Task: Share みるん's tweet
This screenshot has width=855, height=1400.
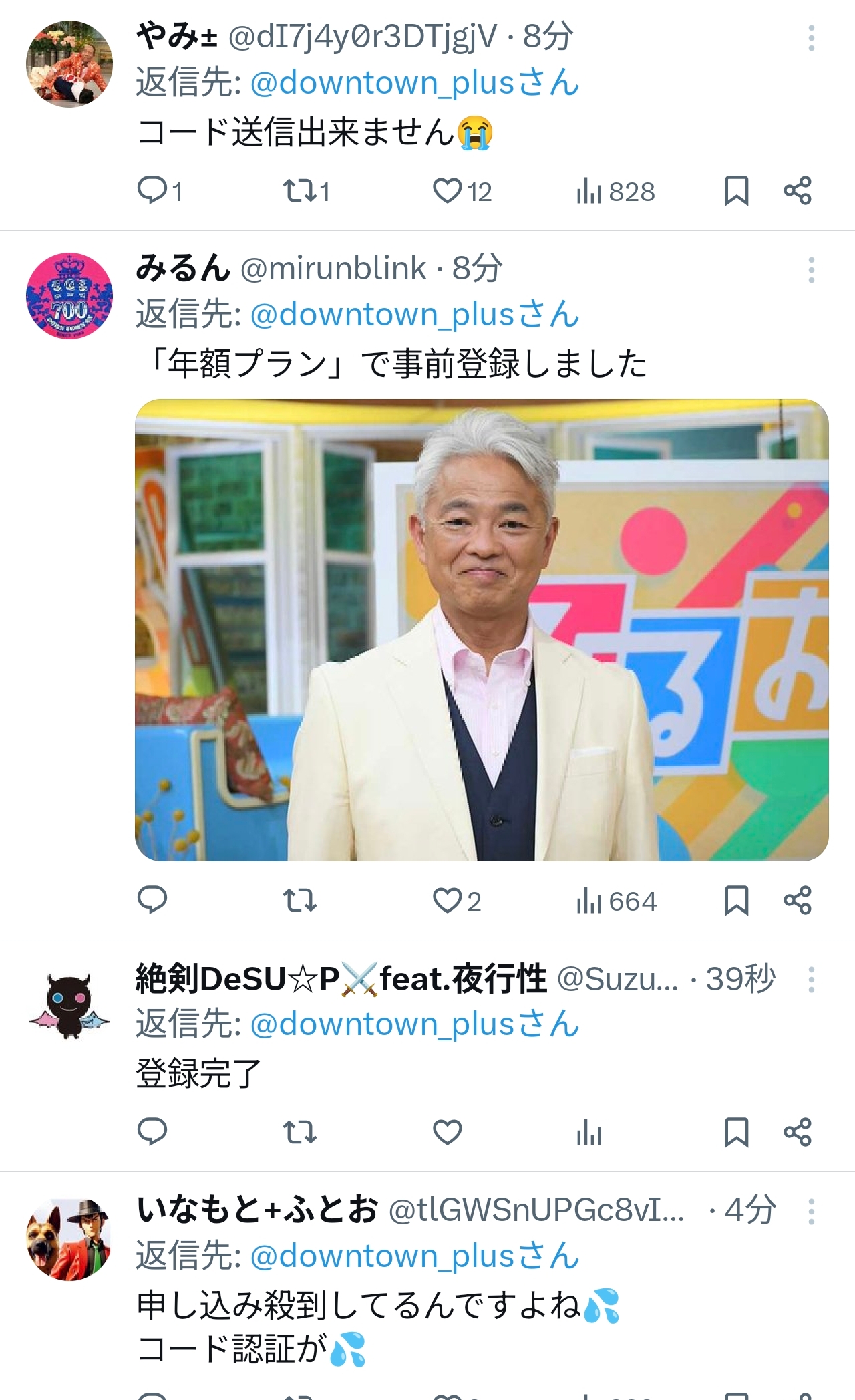Action: click(x=798, y=901)
